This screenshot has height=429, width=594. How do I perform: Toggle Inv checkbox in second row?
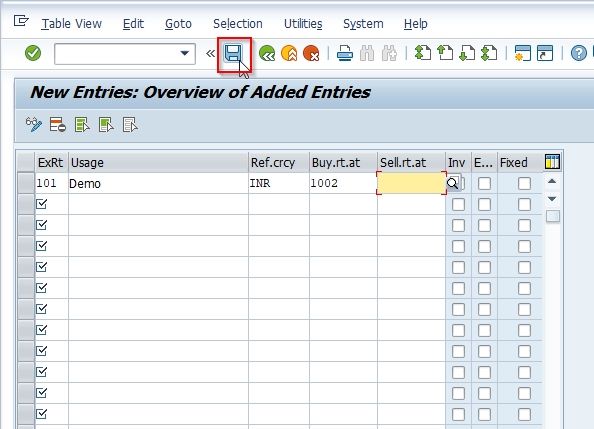458,205
